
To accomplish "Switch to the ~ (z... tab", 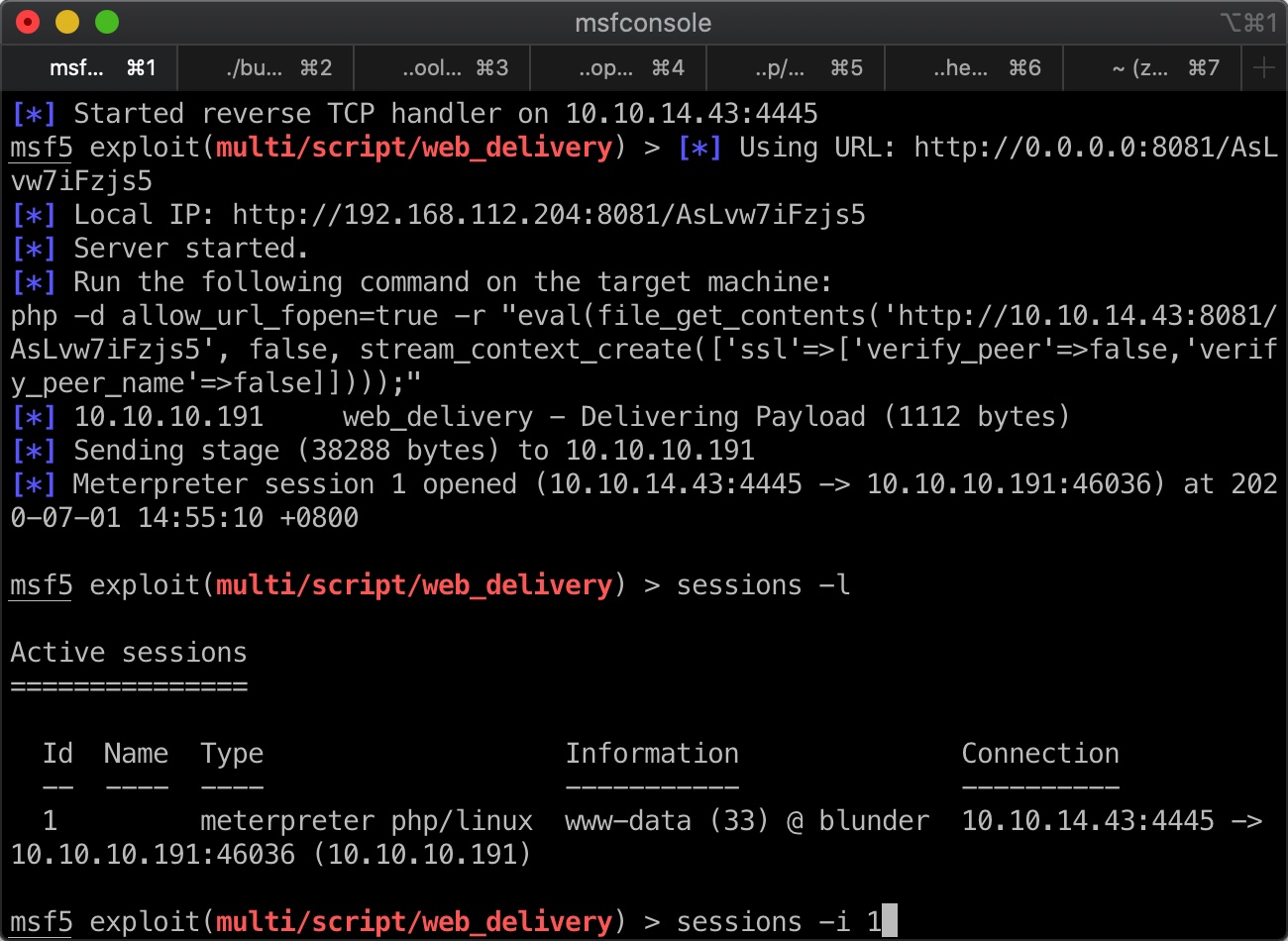I will pyautogui.click(x=1152, y=67).
